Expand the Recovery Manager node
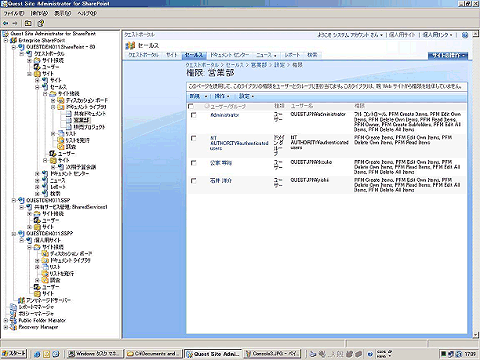Image resolution: width=480 pixels, height=360 pixels. (x=6, y=327)
